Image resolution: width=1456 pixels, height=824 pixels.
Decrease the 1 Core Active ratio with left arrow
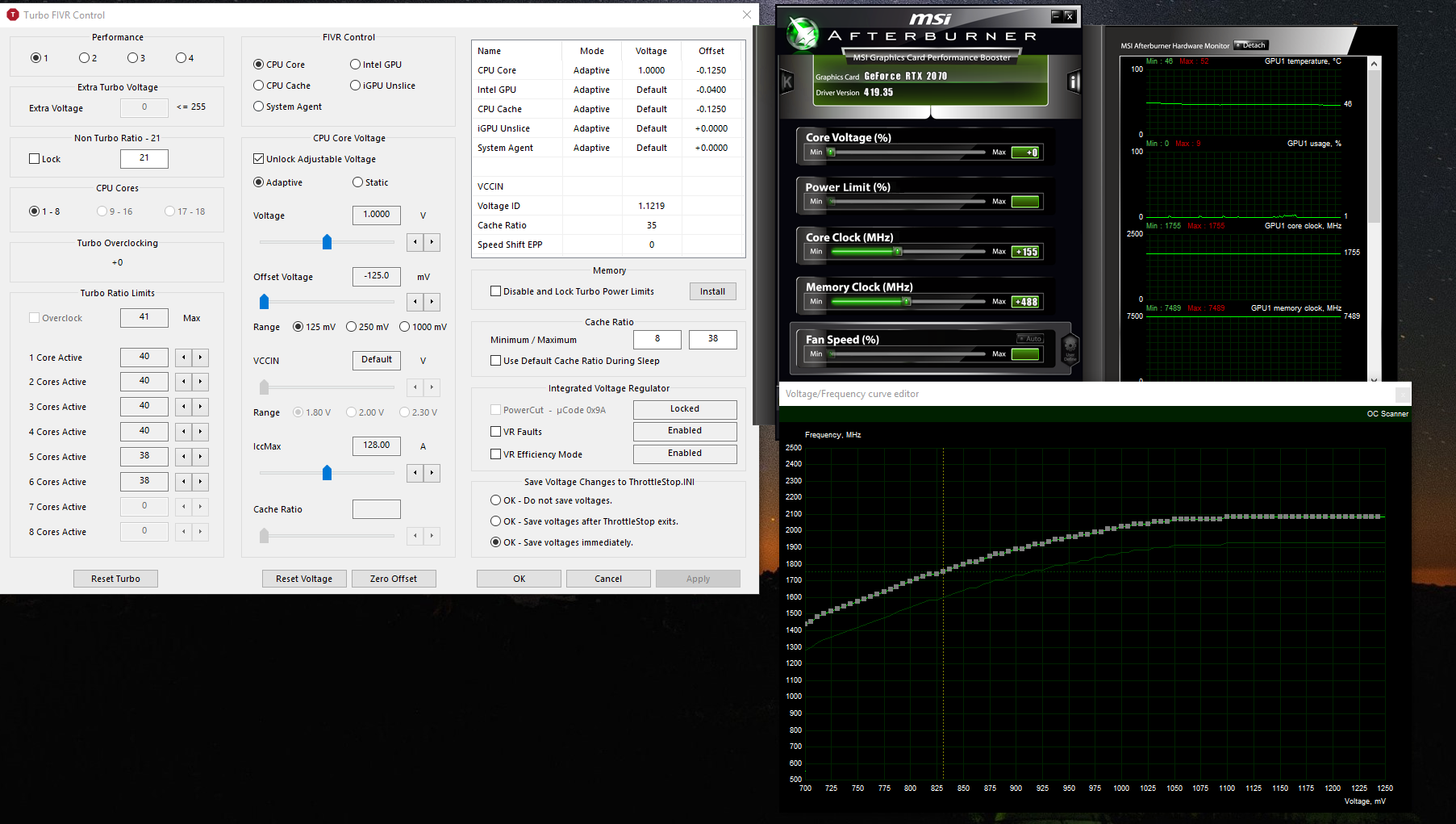[x=184, y=358]
